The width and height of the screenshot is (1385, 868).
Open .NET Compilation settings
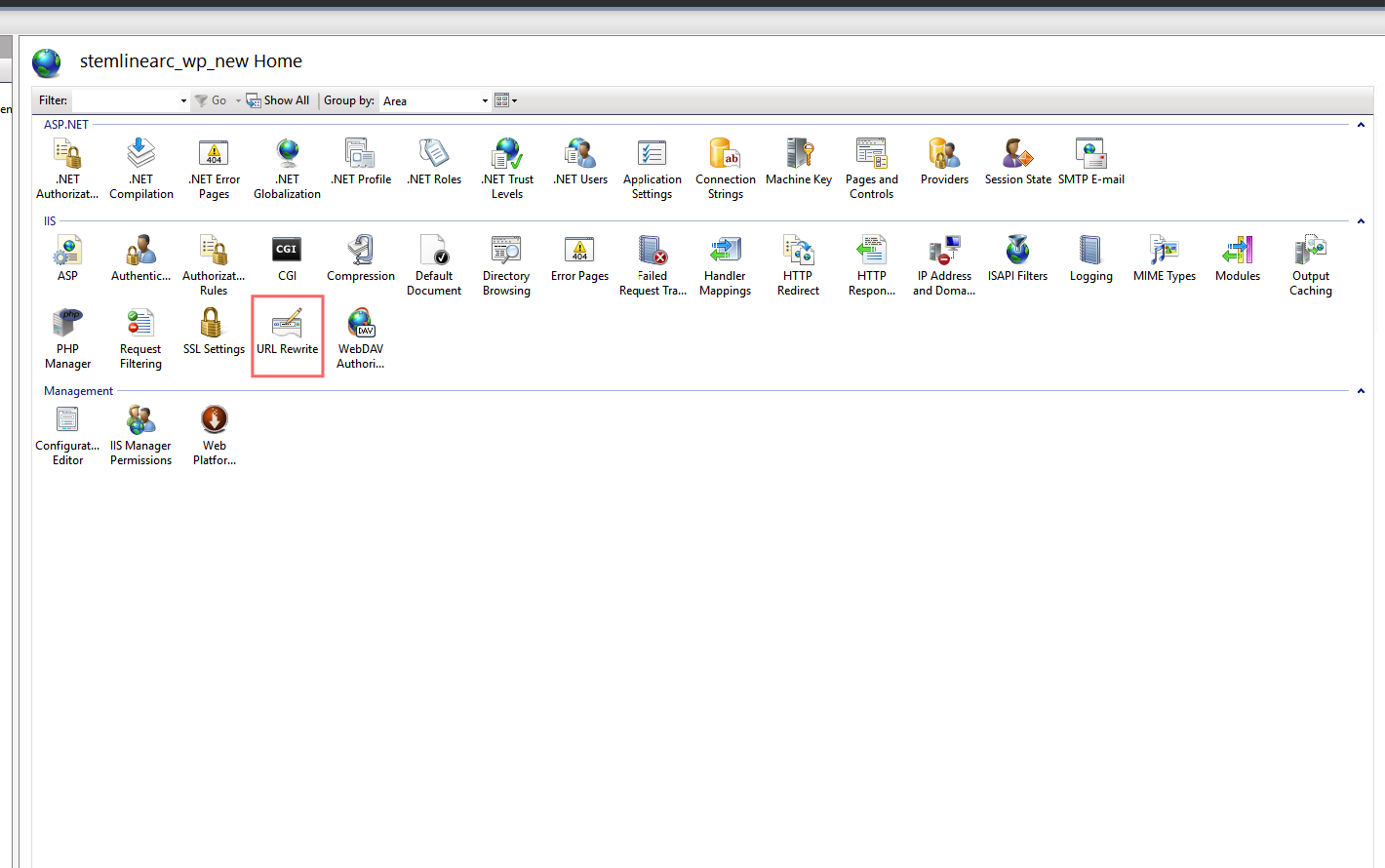[141, 169]
